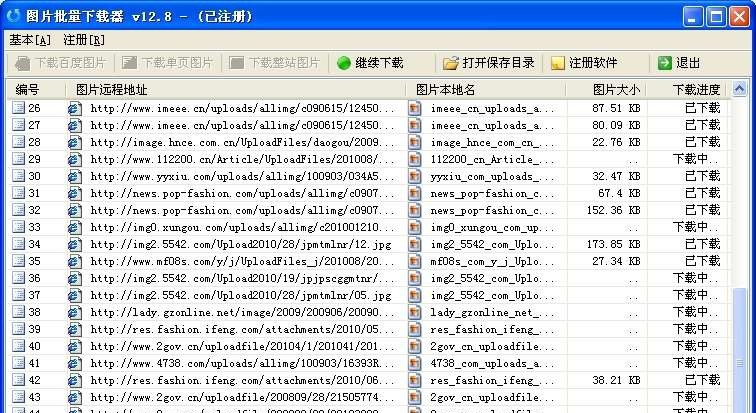Click the IE icon in row 42
Screen dimensions: 756x413
[x=75, y=380]
